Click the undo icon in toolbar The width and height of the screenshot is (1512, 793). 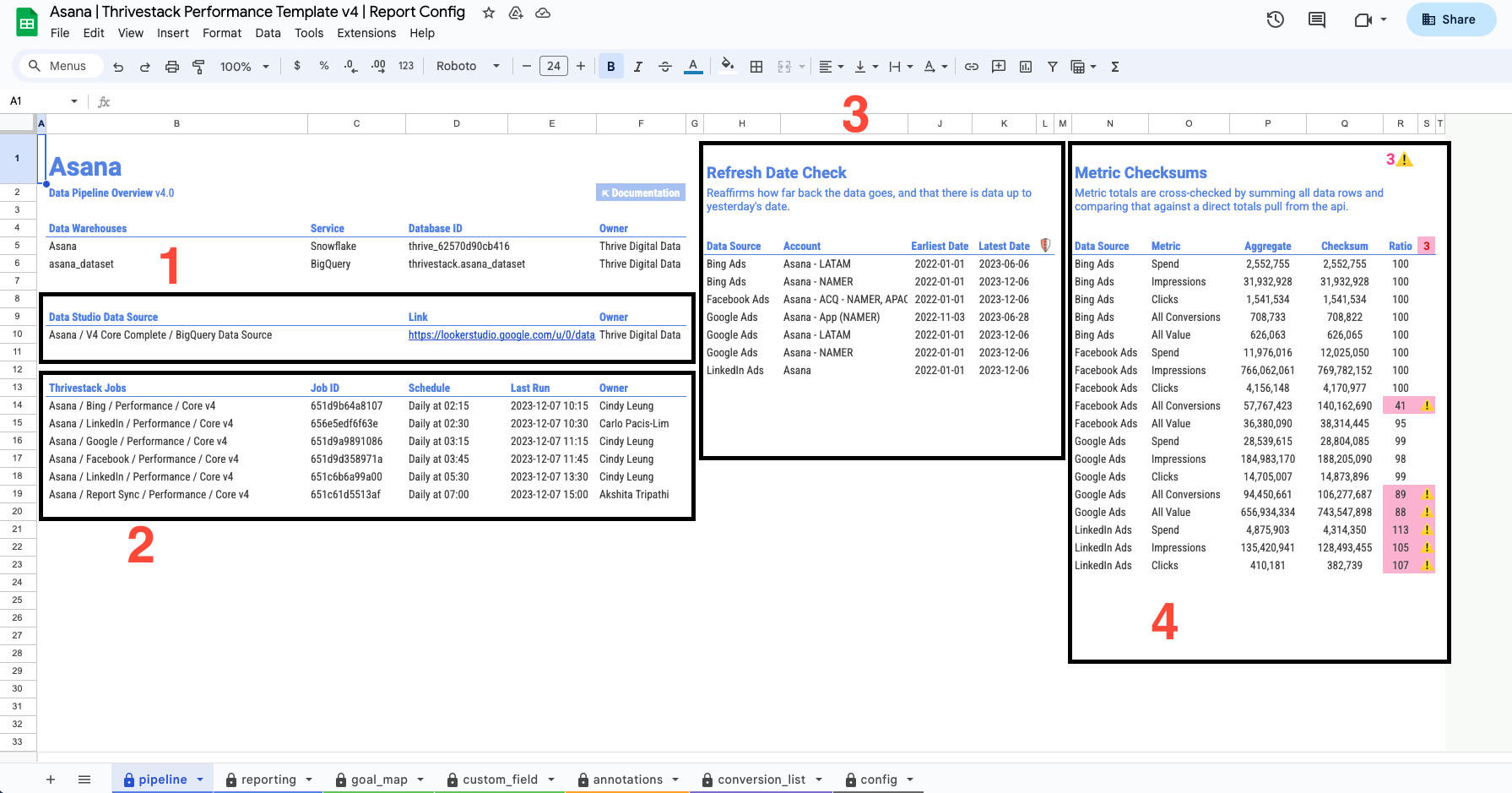click(118, 67)
